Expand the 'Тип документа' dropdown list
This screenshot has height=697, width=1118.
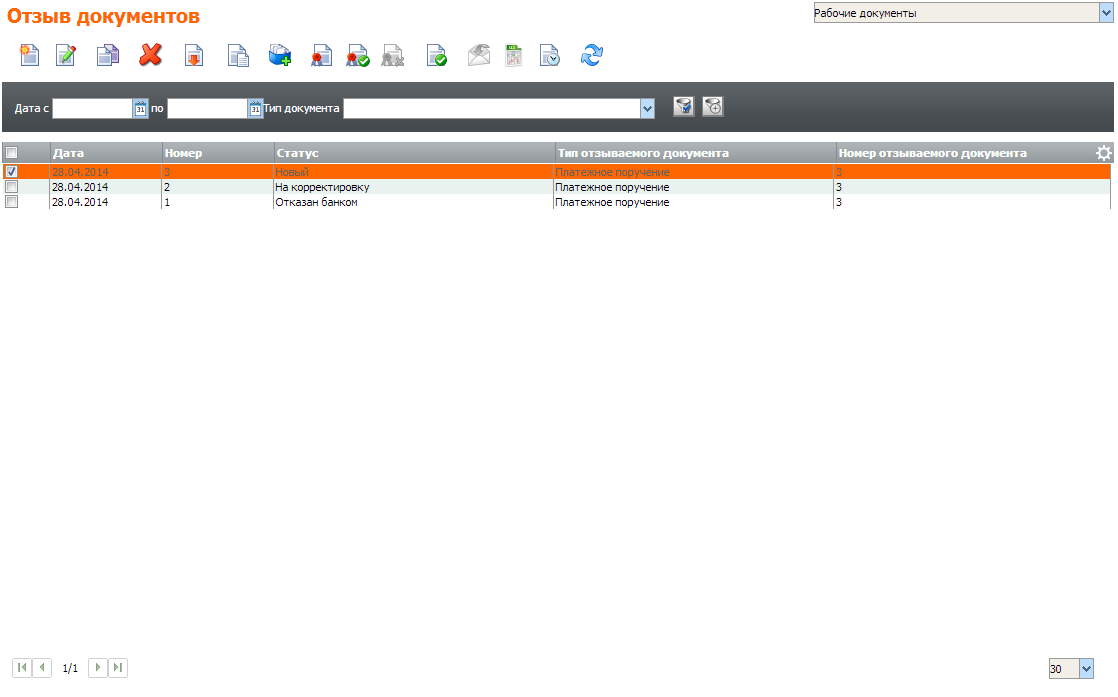coord(647,108)
